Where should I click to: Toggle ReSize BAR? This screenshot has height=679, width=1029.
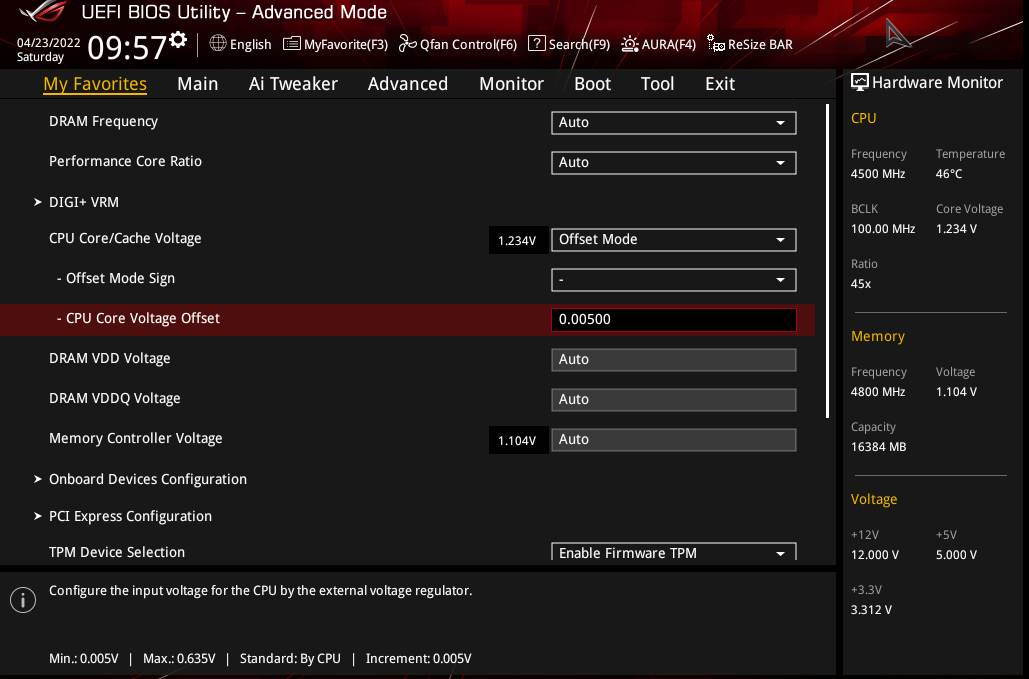click(760, 44)
